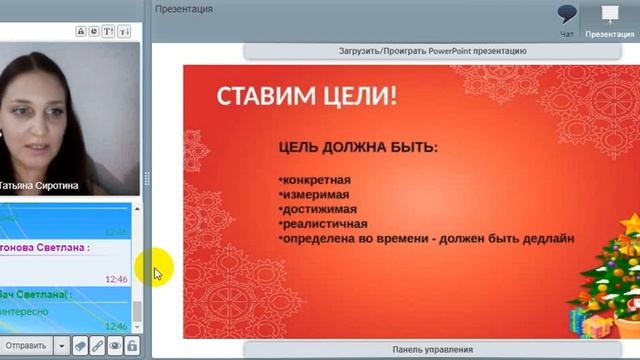Open the Чат panel icon
Viewport: 640px width, 360px height.
pos(567,21)
